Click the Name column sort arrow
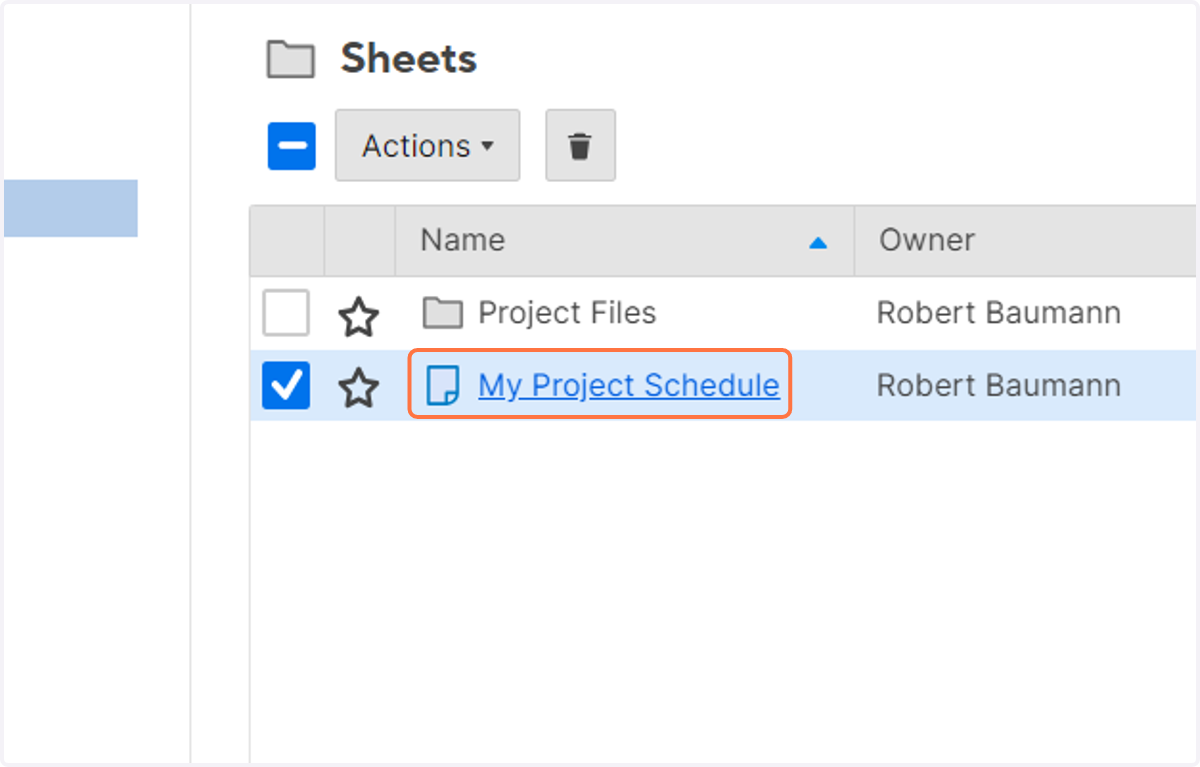This screenshot has width=1200, height=767. 818,242
